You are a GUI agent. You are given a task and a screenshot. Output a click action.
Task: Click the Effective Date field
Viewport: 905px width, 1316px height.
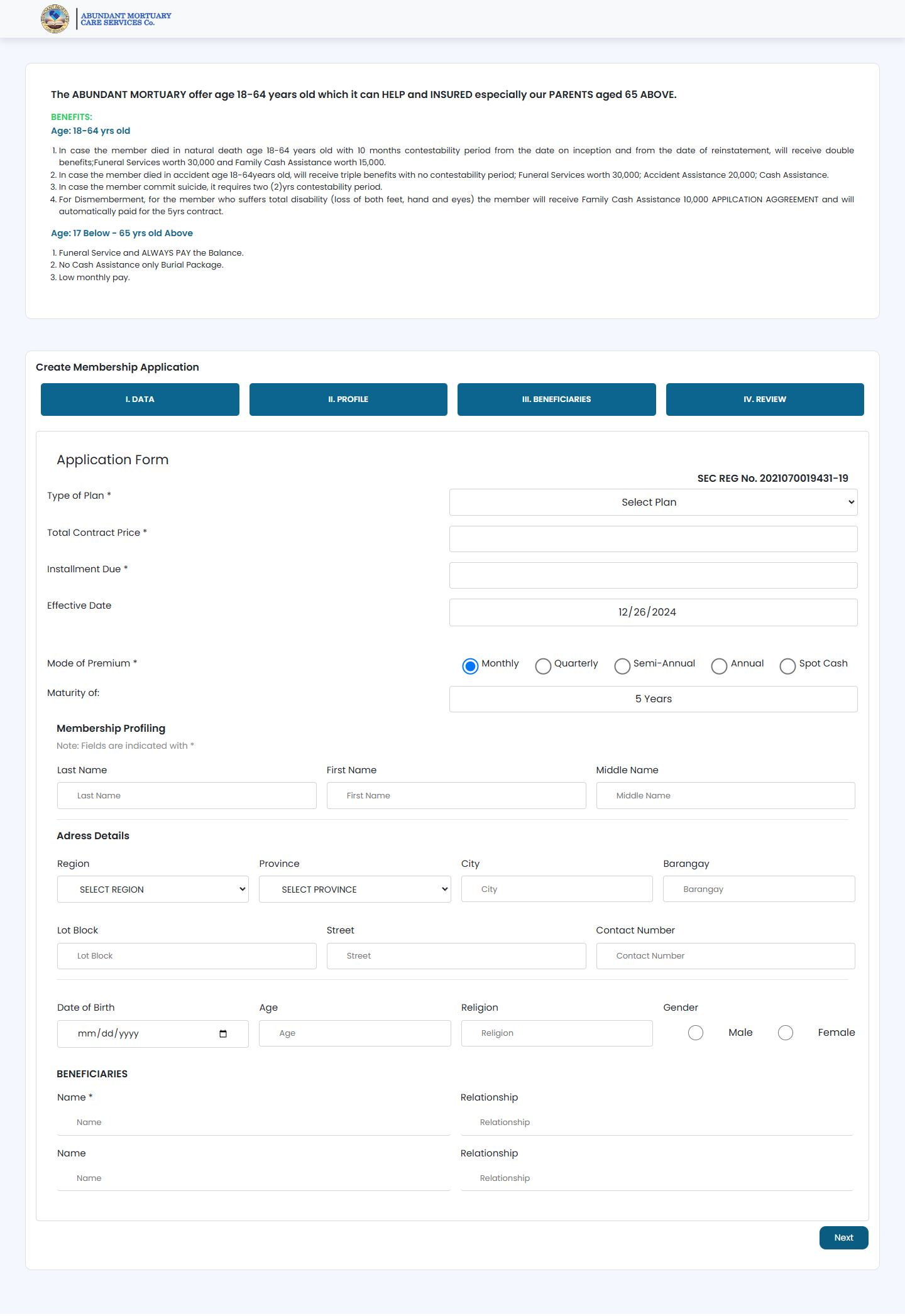pyautogui.click(x=653, y=612)
